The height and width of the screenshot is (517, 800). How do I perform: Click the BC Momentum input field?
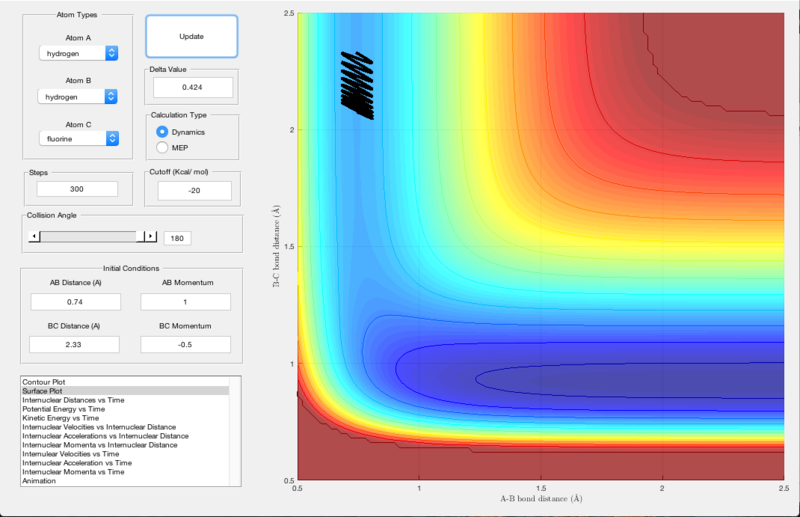[x=186, y=344]
